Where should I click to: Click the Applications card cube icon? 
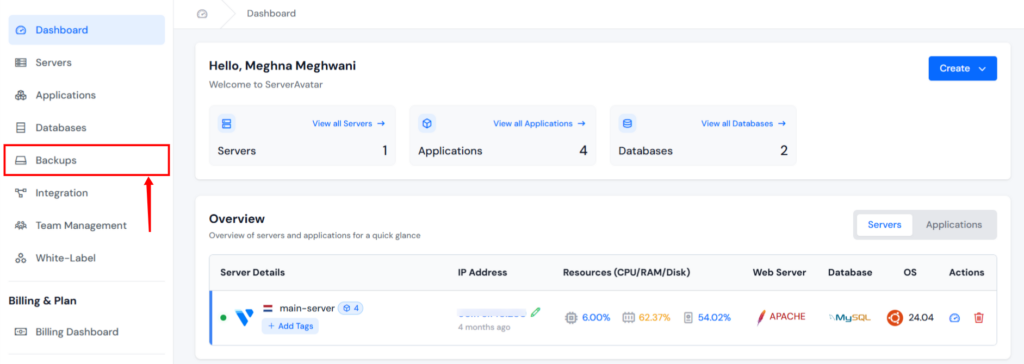click(427, 123)
